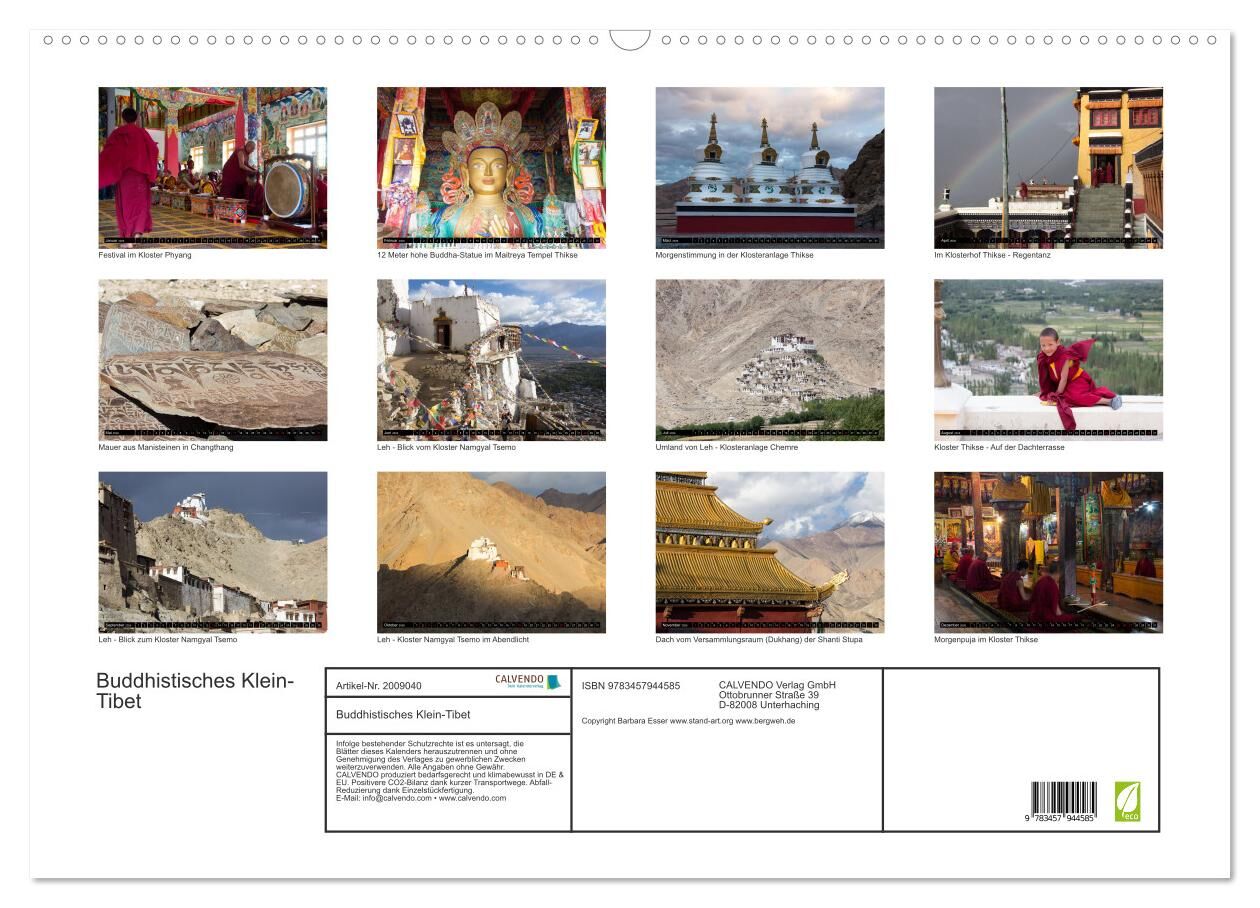
Task: Open the Festival im Kloster Phyang photo
Action: tap(212, 167)
